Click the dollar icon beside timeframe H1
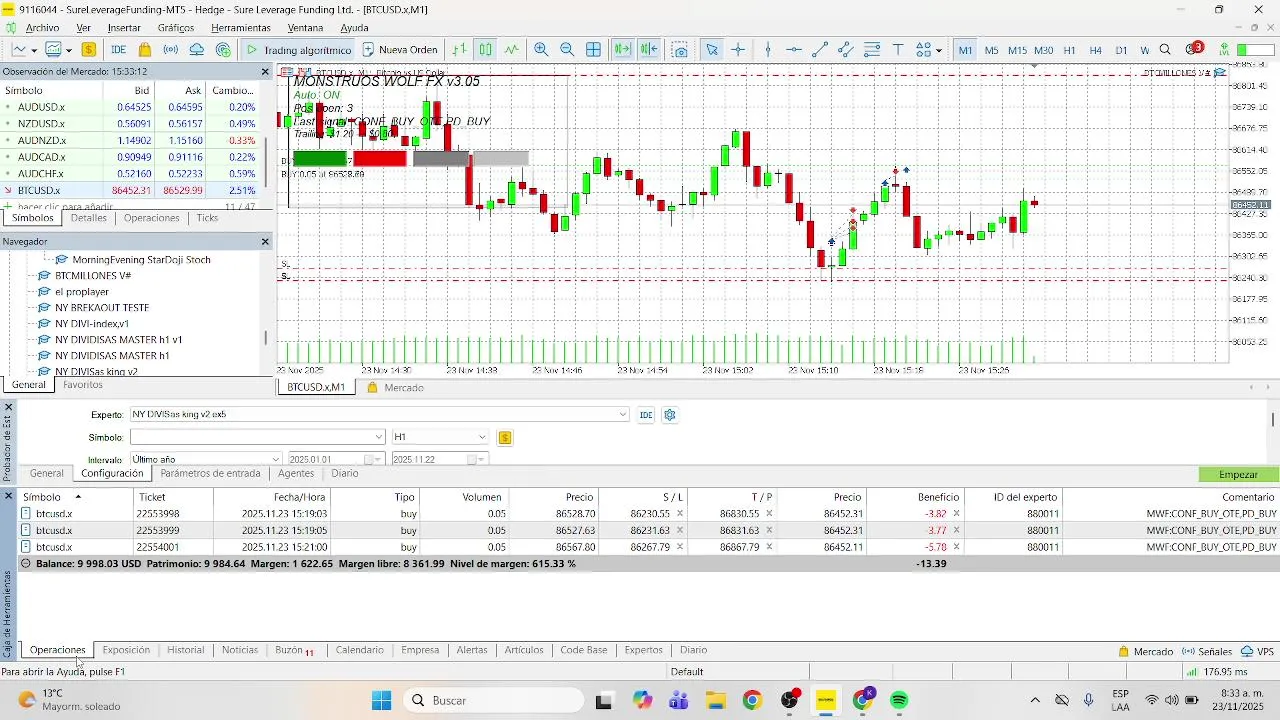Viewport: 1280px width, 720px height. tap(505, 437)
